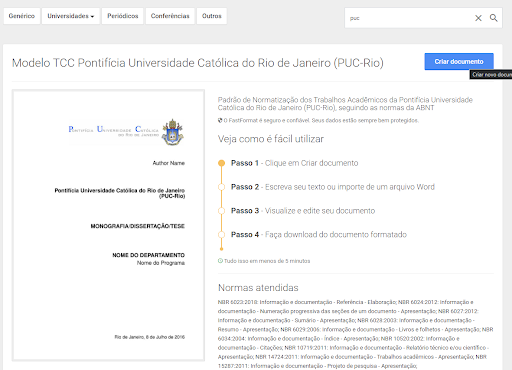This screenshot has width=512, height=370.
Task: Click the page title Modelo TCC PUC-Rio
Action: 198,63
